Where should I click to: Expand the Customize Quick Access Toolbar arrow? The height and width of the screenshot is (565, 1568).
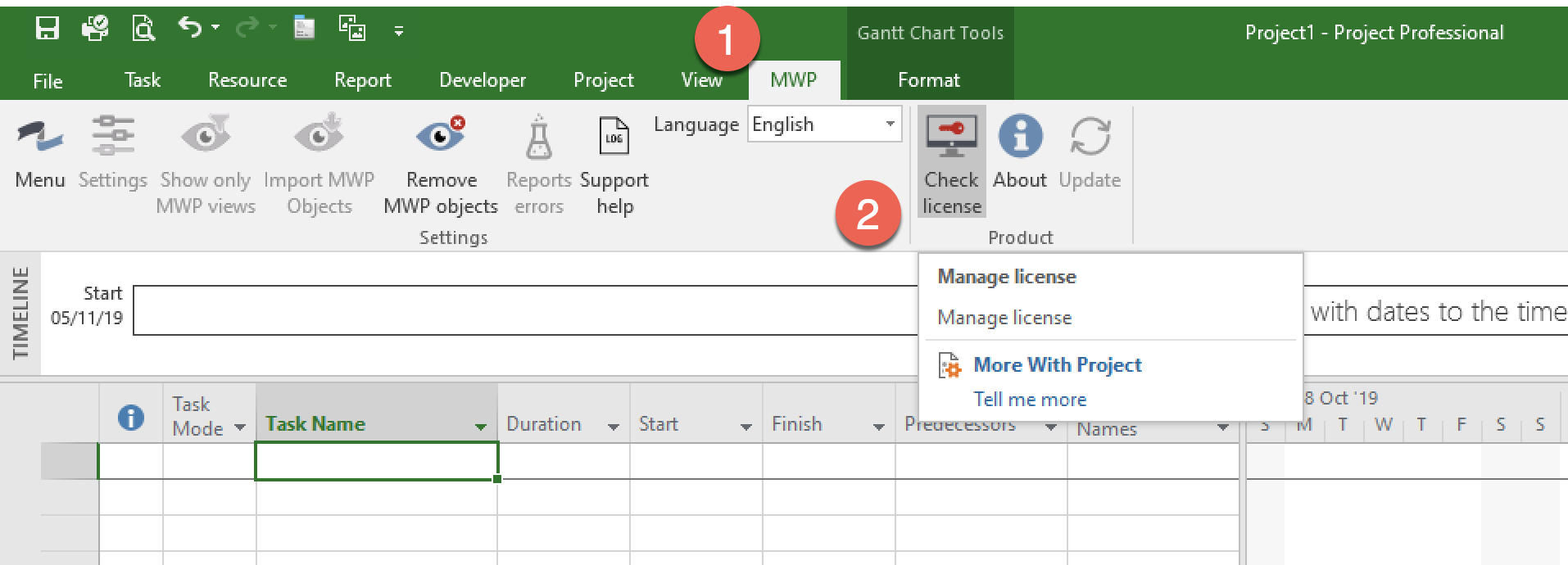pos(399,31)
